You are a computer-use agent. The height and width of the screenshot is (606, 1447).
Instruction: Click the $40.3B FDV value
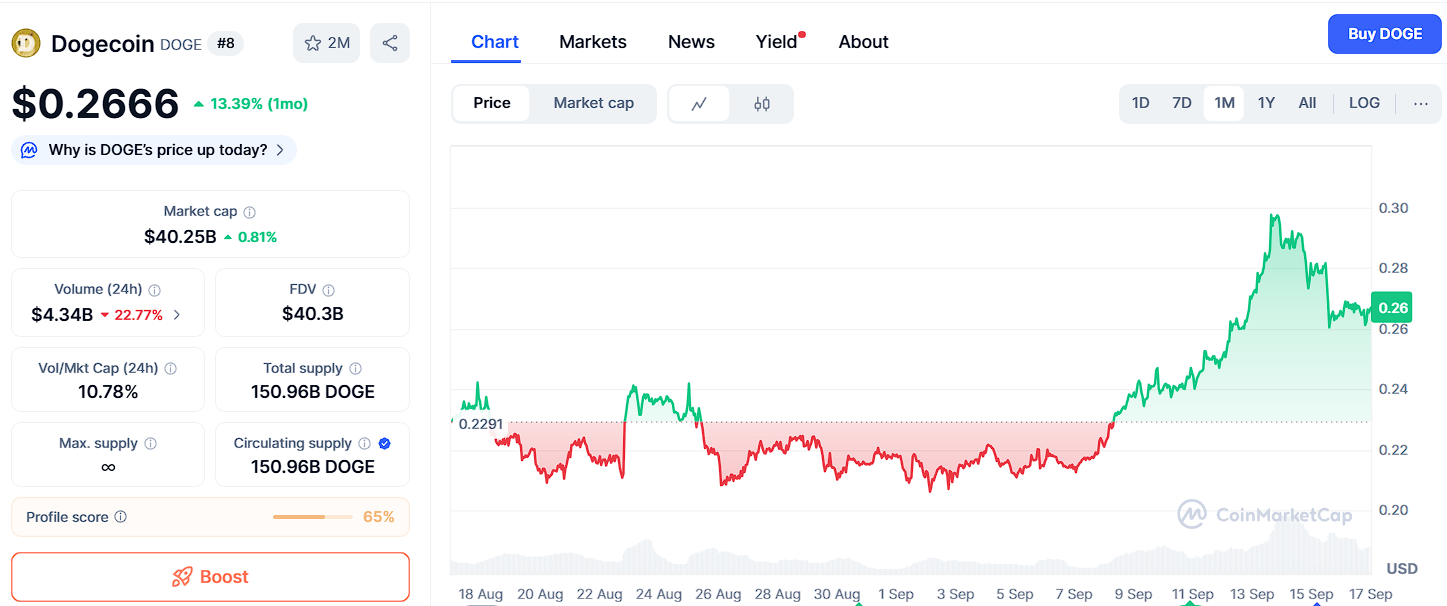click(313, 314)
